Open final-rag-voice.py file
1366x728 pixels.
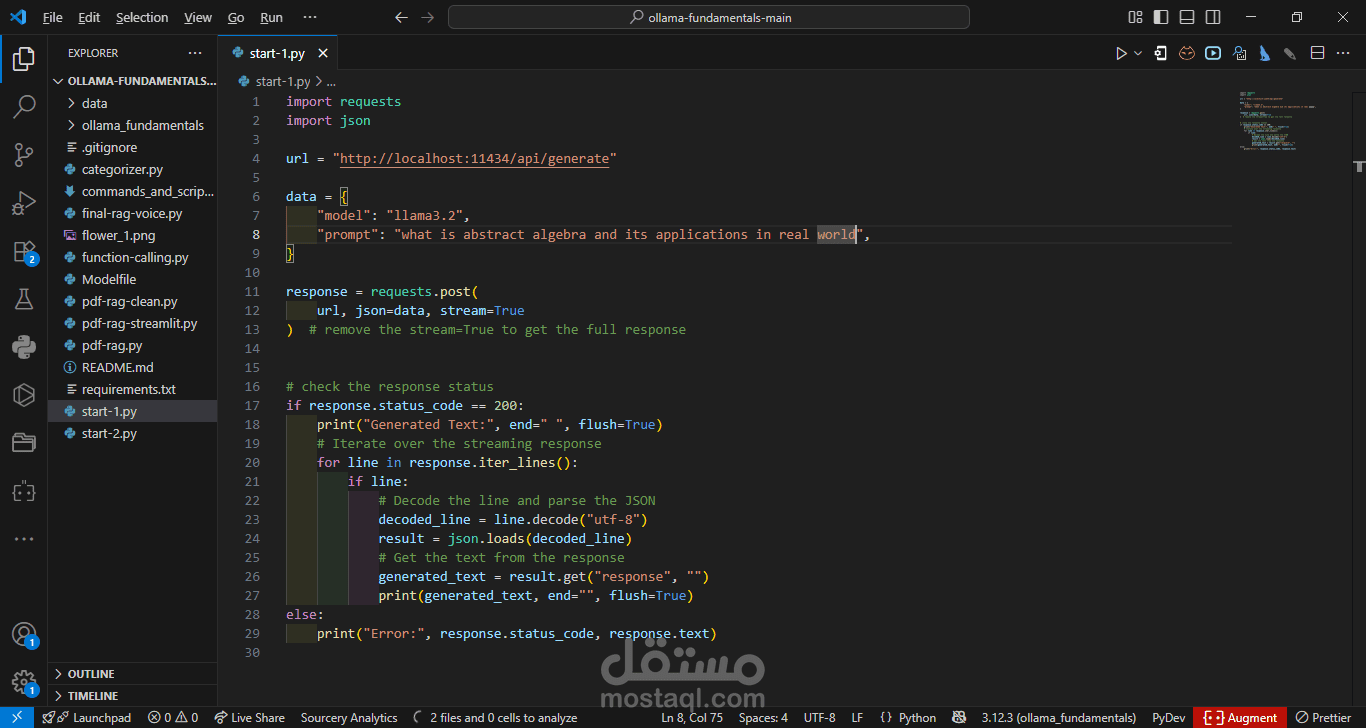tap(134, 213)
